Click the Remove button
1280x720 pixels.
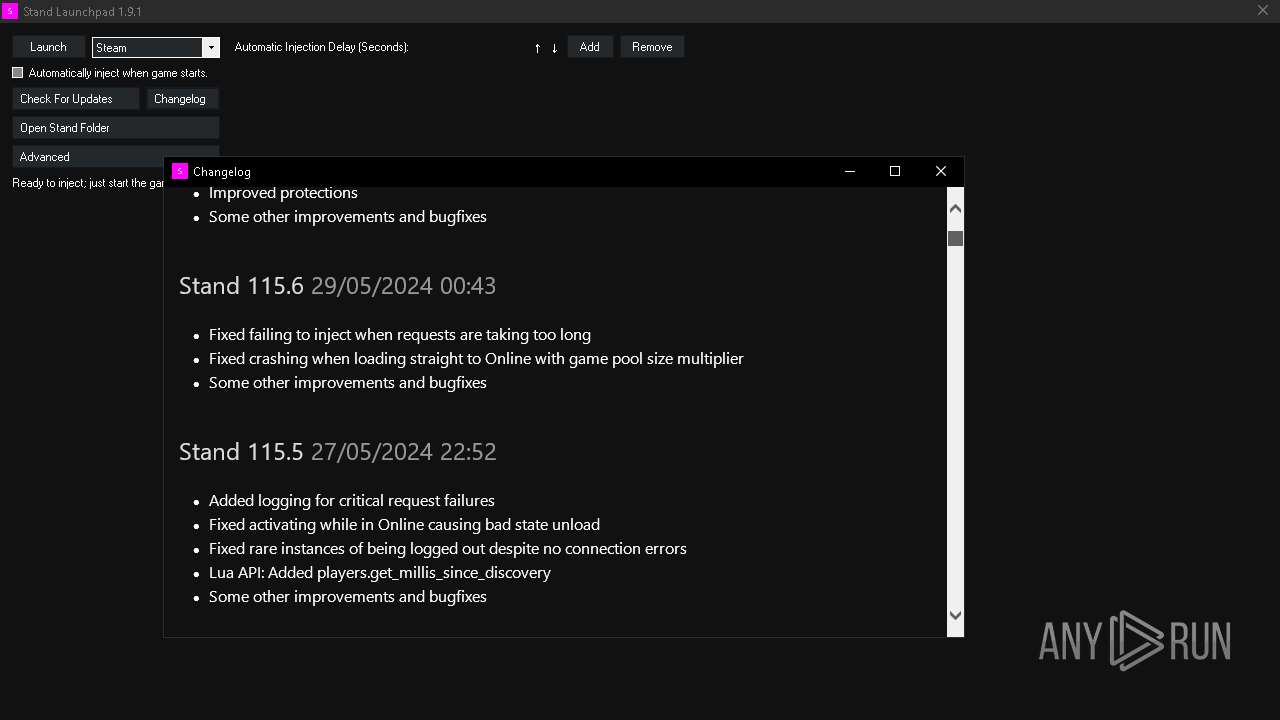pyautogui.click(x=652, y=47)
